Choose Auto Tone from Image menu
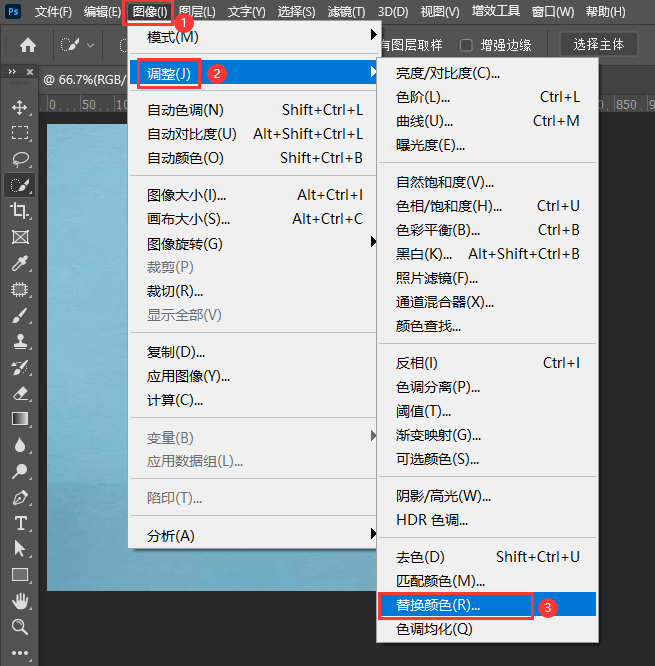Screen dimensions: 655x666 click(254, 110)
